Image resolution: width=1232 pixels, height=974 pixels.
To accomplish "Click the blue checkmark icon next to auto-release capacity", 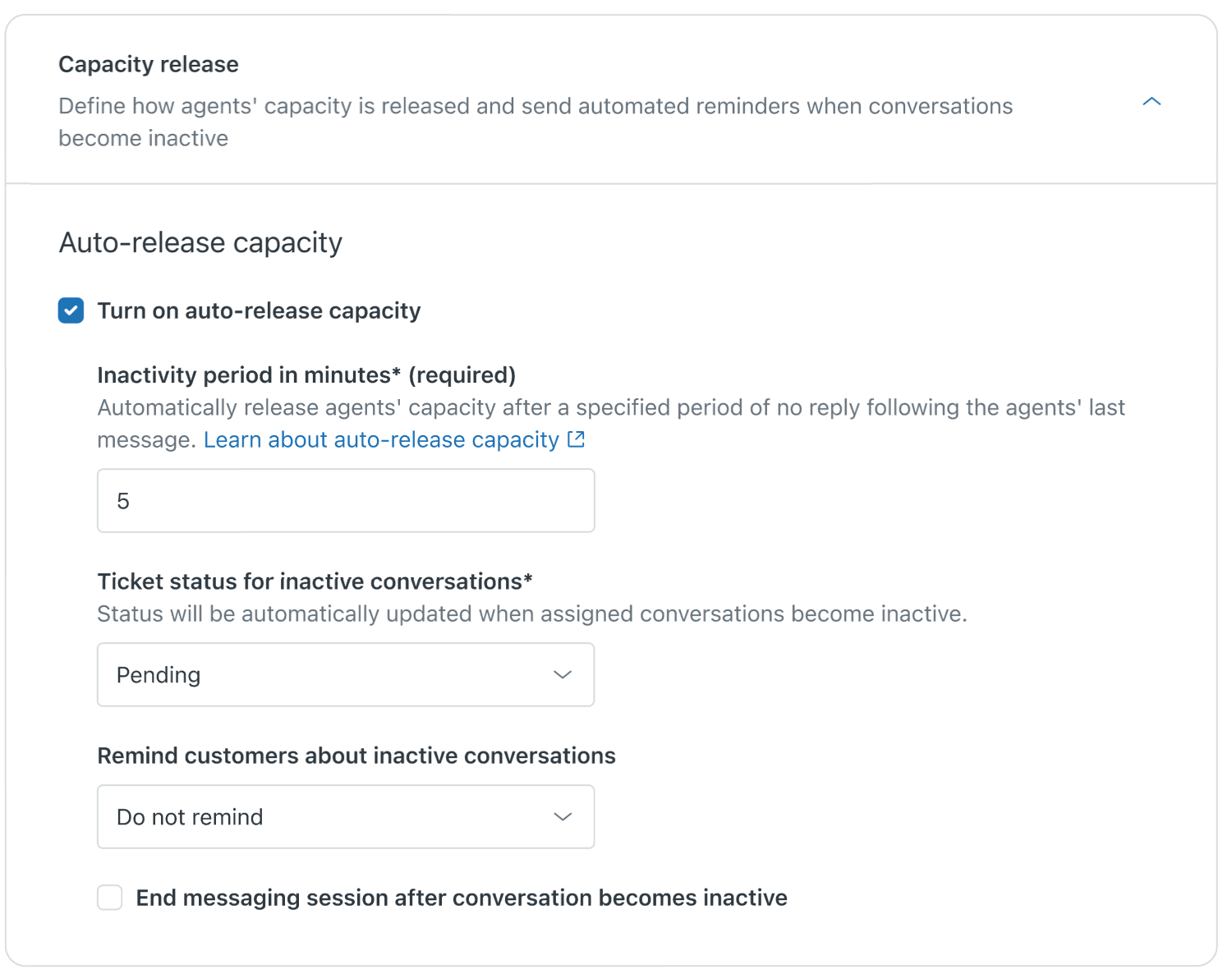I will (x=71, y=310).
